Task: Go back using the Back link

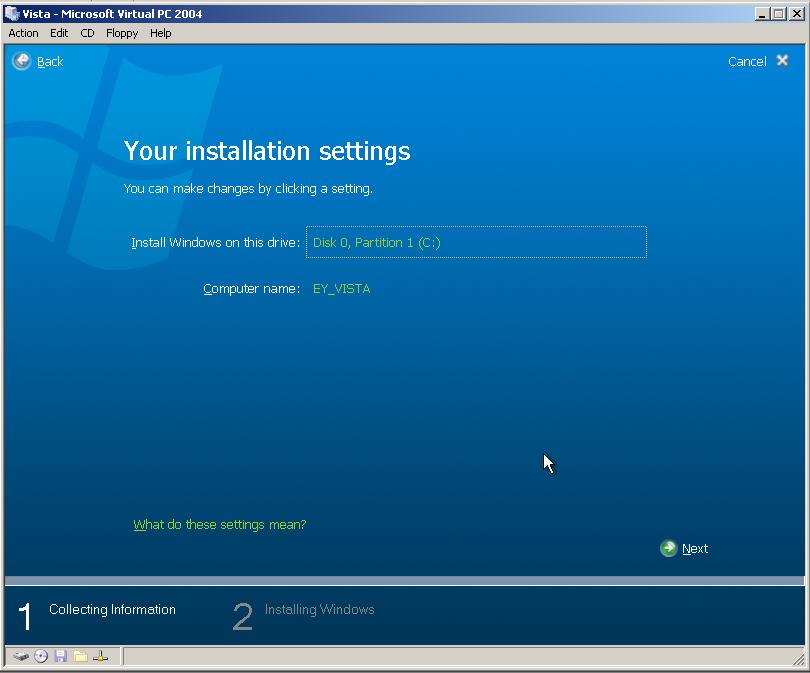Action: [x=50, y=61]
